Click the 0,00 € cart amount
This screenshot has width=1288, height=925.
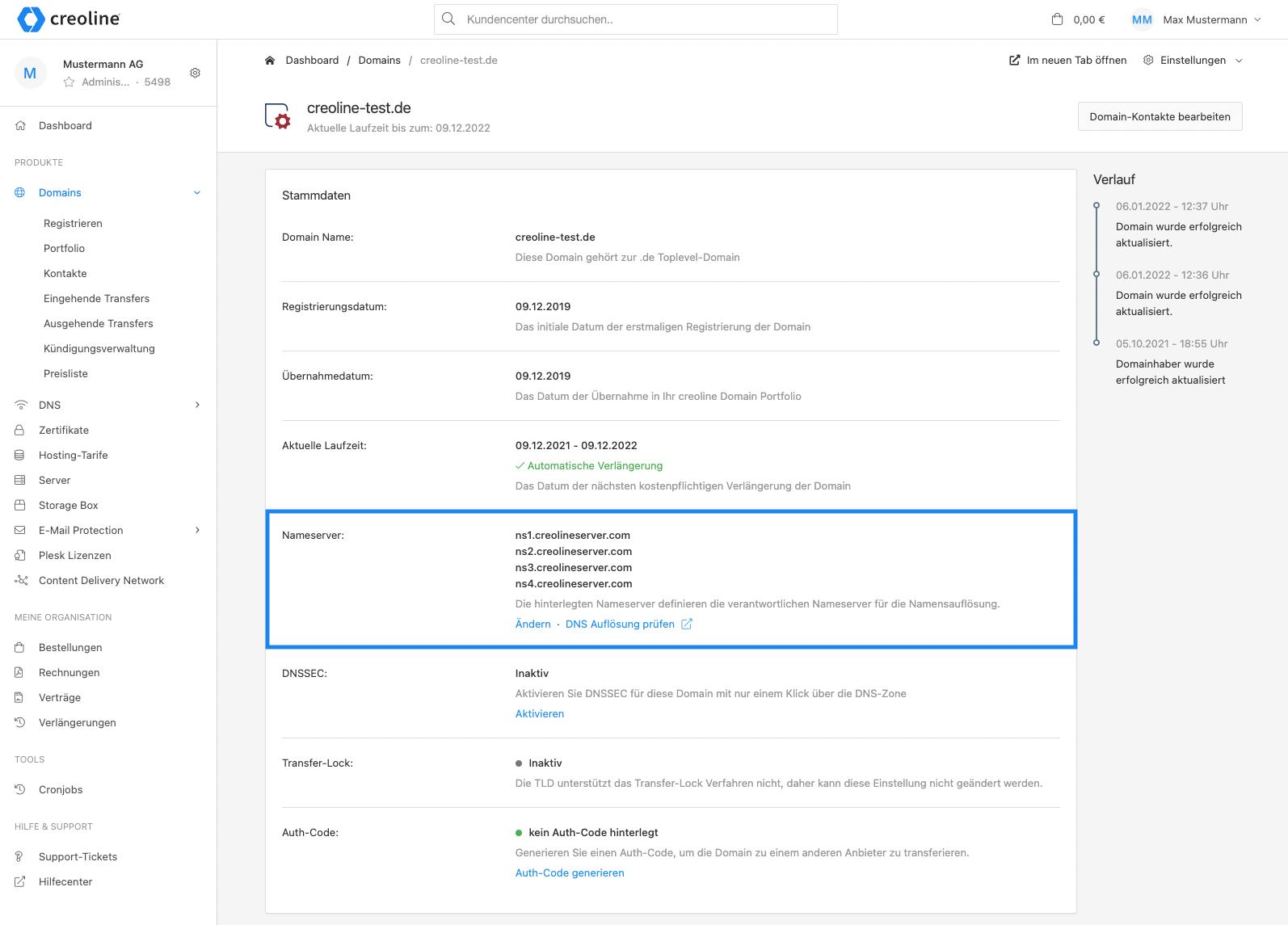pyautogui.click(x=1088, y=19)
